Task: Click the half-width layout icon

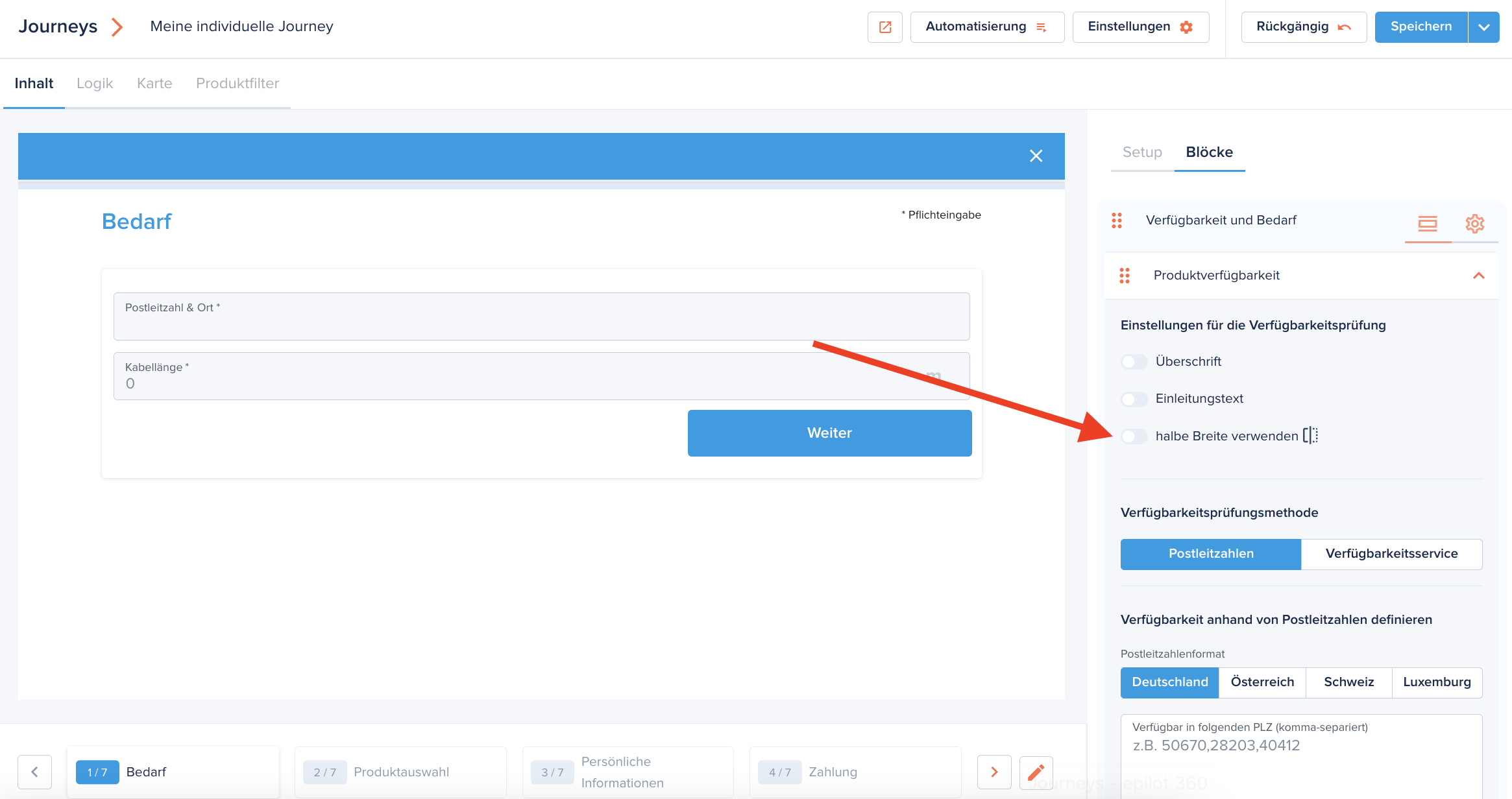Action: (x=1311, y=435)
